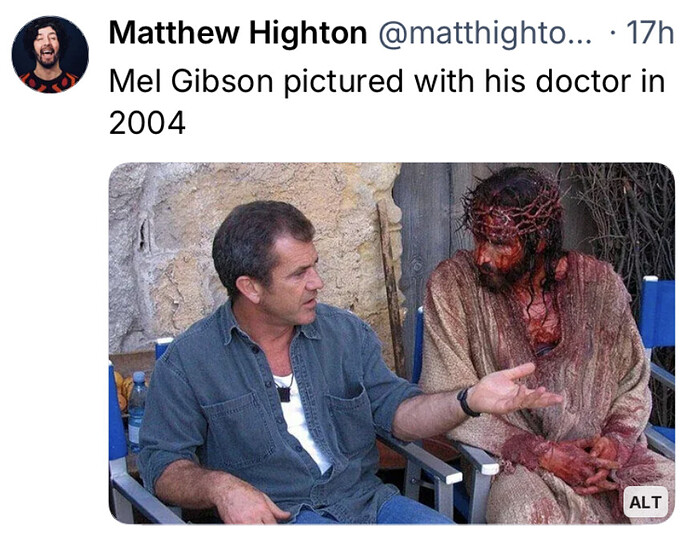Click the '2004' line of the tweet
Image resolution: width=690 pixels, height=534 pixels.
[x=147, y=123]
